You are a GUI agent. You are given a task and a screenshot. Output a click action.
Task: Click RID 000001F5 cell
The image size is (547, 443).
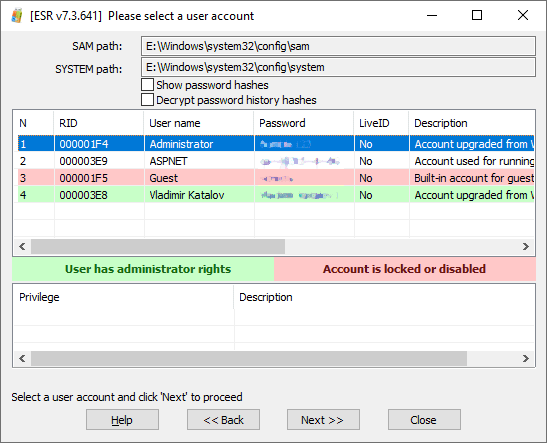(83, 178)
